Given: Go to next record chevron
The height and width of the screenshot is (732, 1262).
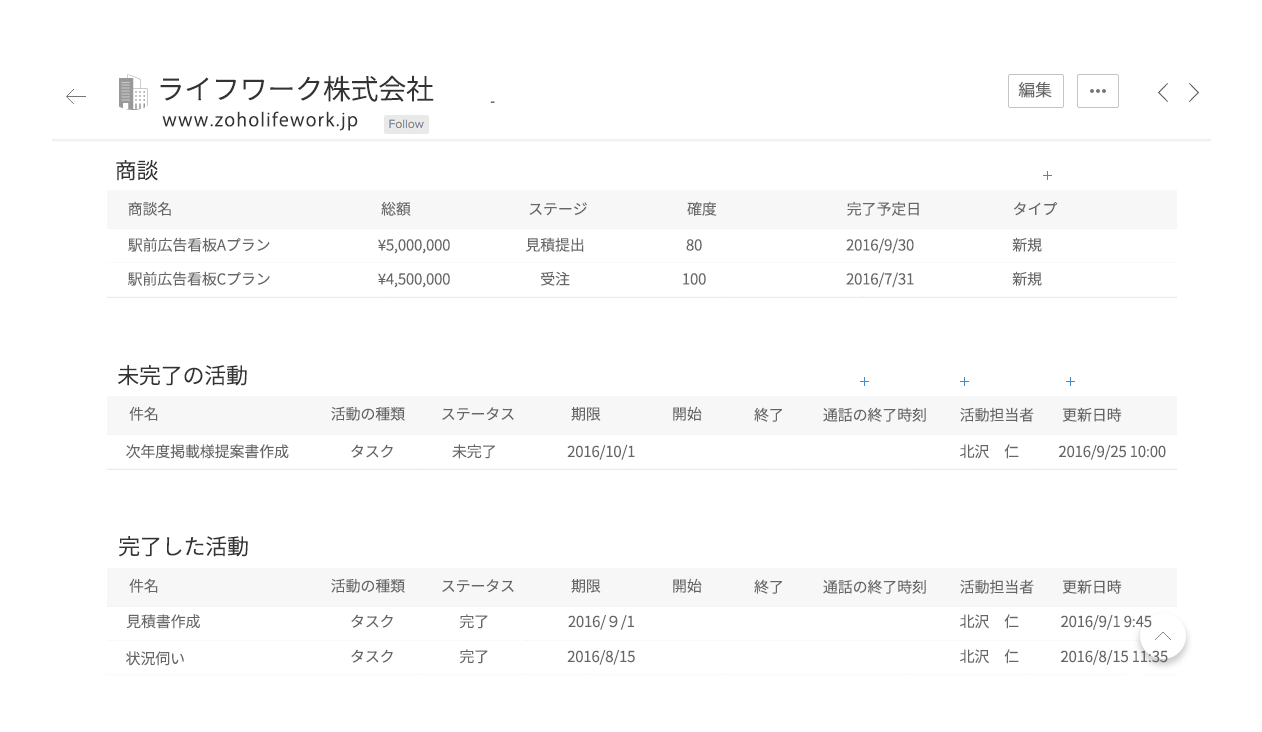Looking at the screenshot, I should pos(1194,92).
